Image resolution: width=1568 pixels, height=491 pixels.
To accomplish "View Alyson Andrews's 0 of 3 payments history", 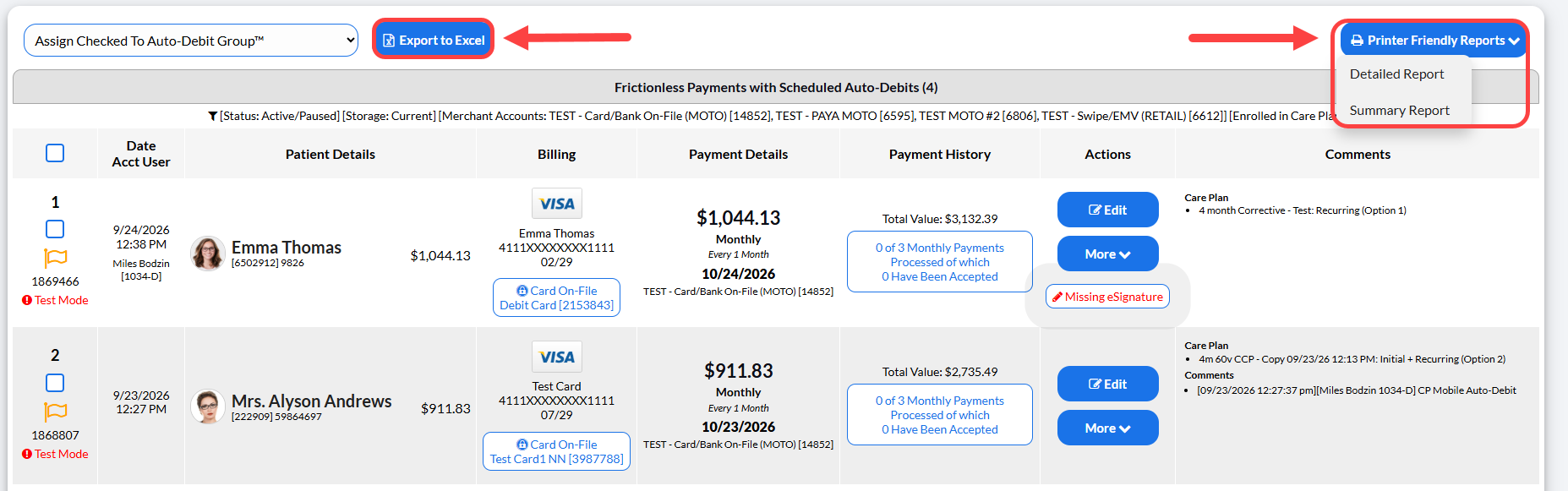I will [x=940, y=415].
